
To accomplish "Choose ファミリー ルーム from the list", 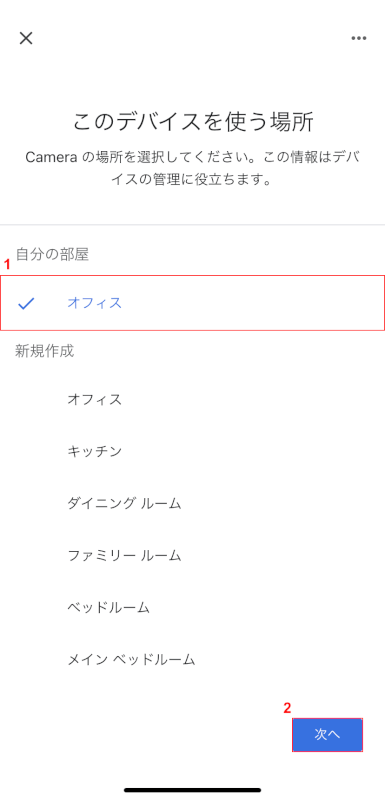I will [124, 556].
